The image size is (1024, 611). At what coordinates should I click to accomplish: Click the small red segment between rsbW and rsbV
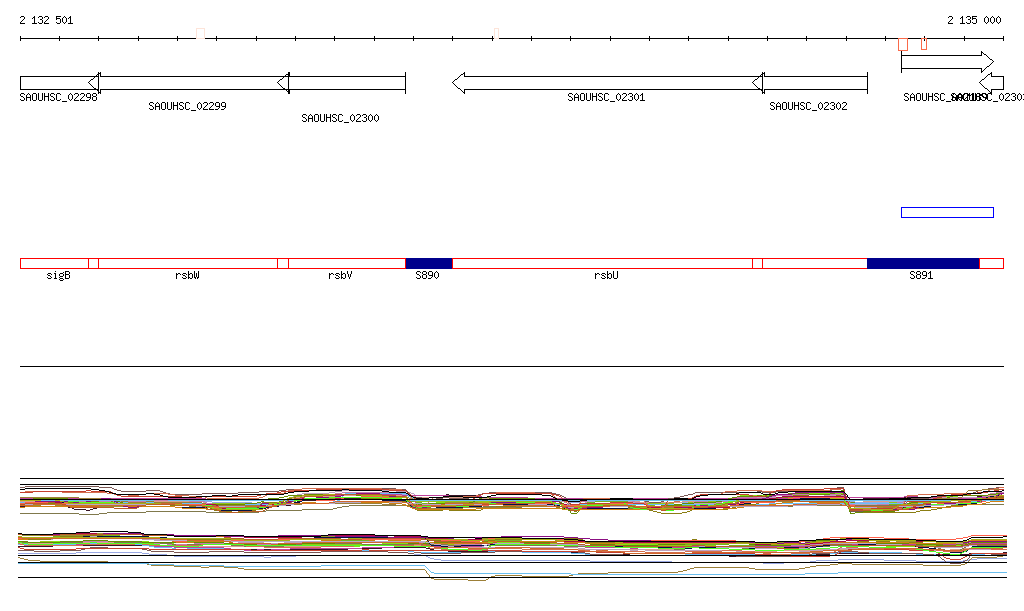pyautogui.click(x=283, y=264)
